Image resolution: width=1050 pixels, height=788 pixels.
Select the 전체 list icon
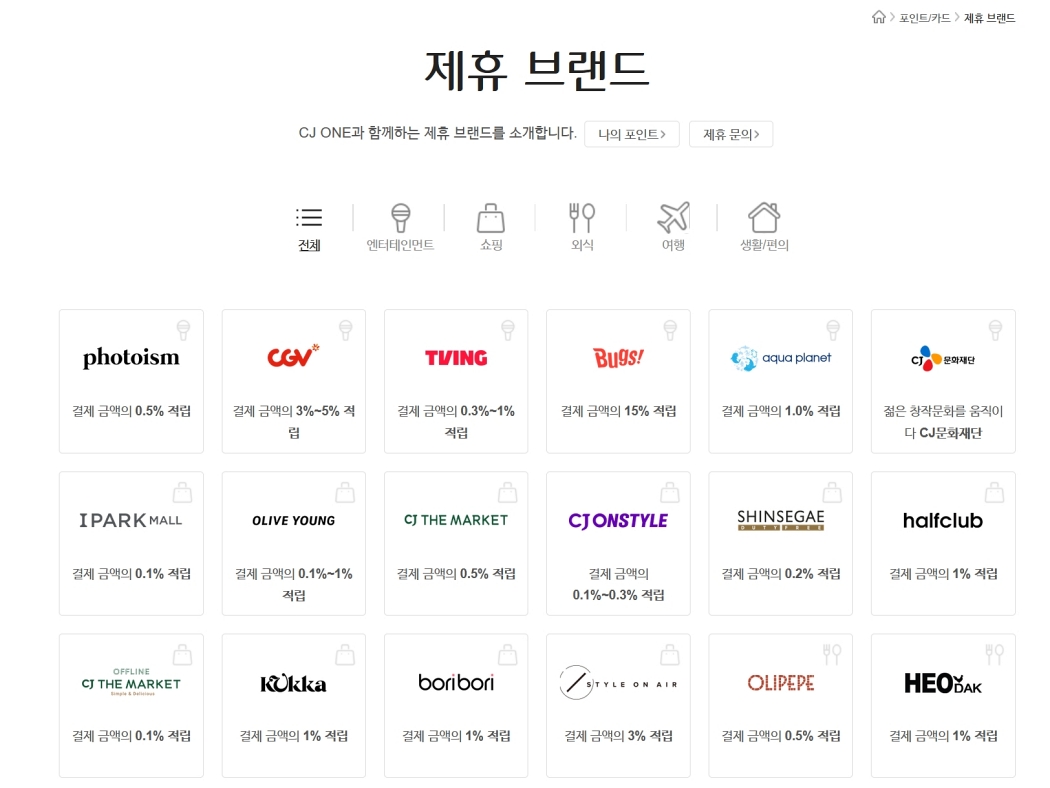pyautogui.click(x=309, y=217)
